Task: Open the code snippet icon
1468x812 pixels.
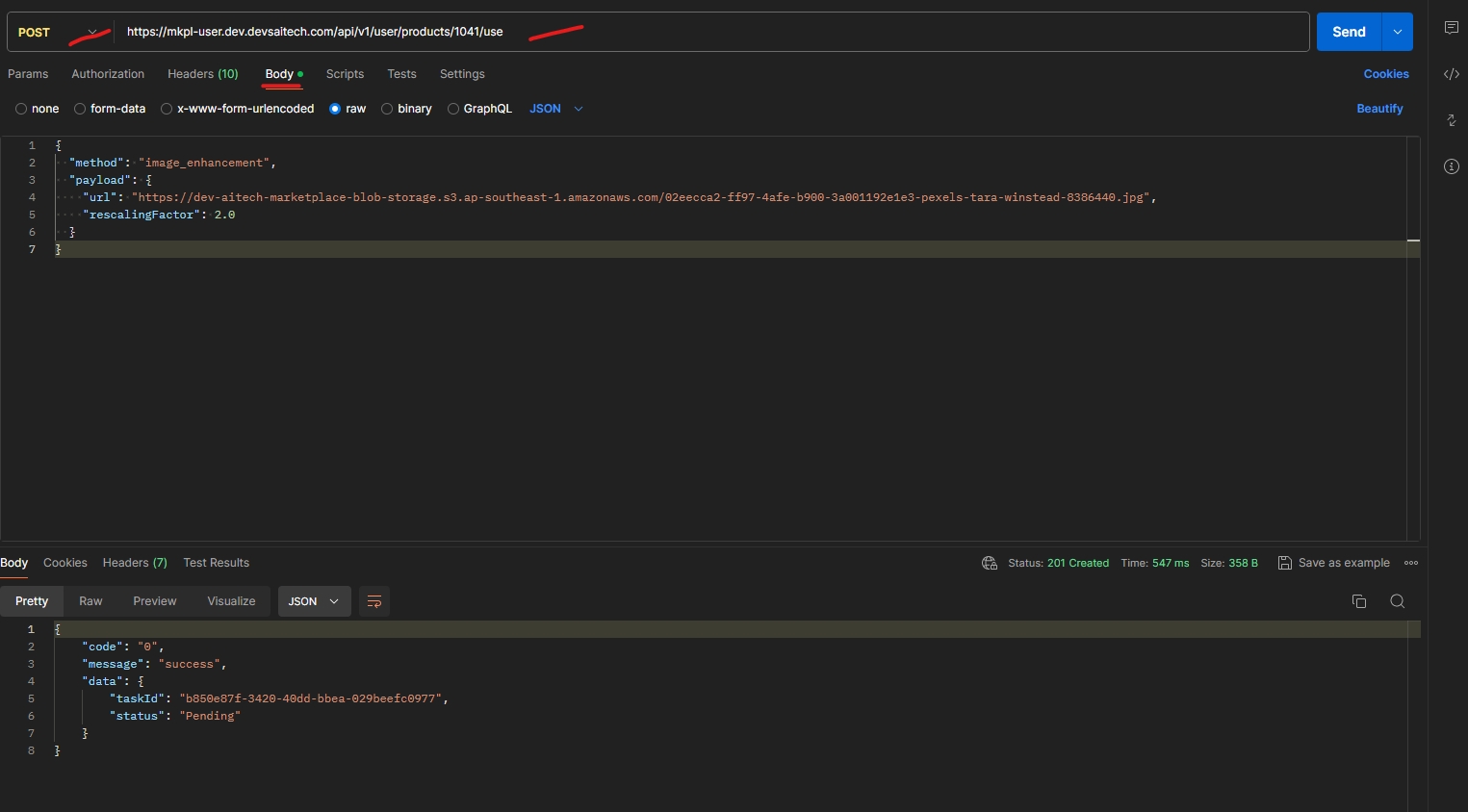Action: 1451,74
